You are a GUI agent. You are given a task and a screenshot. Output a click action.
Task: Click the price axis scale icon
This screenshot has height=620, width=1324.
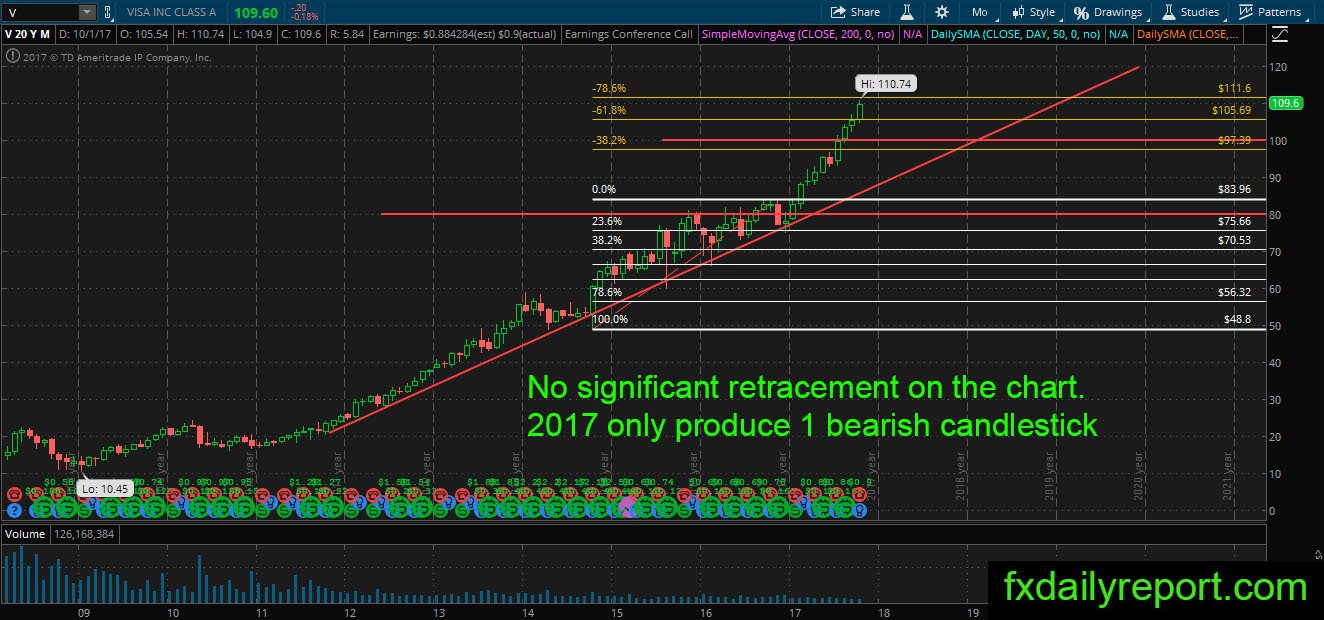1279,34
